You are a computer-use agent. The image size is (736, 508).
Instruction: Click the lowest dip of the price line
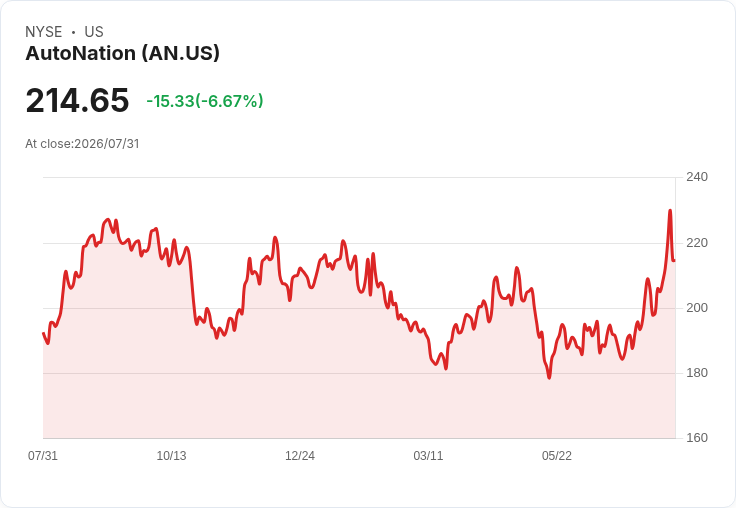[x=549, y=377]
